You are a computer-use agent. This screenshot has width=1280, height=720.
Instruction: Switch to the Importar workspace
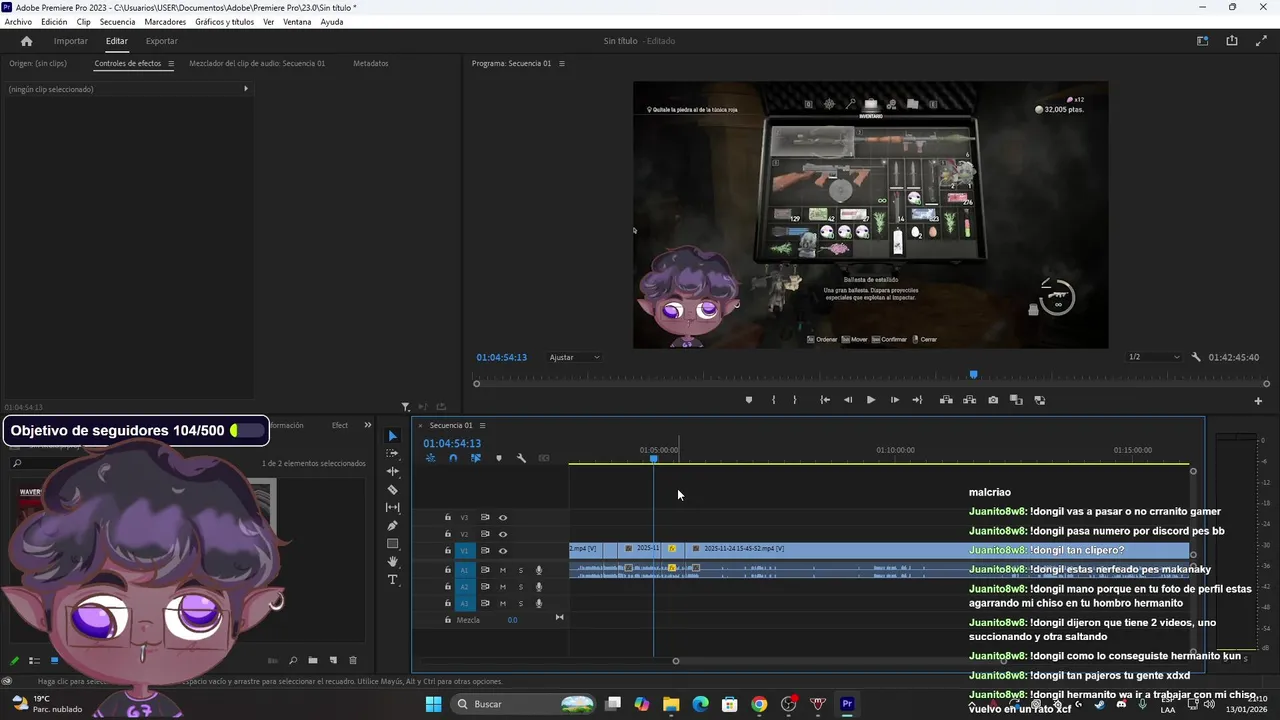[71, 41]
